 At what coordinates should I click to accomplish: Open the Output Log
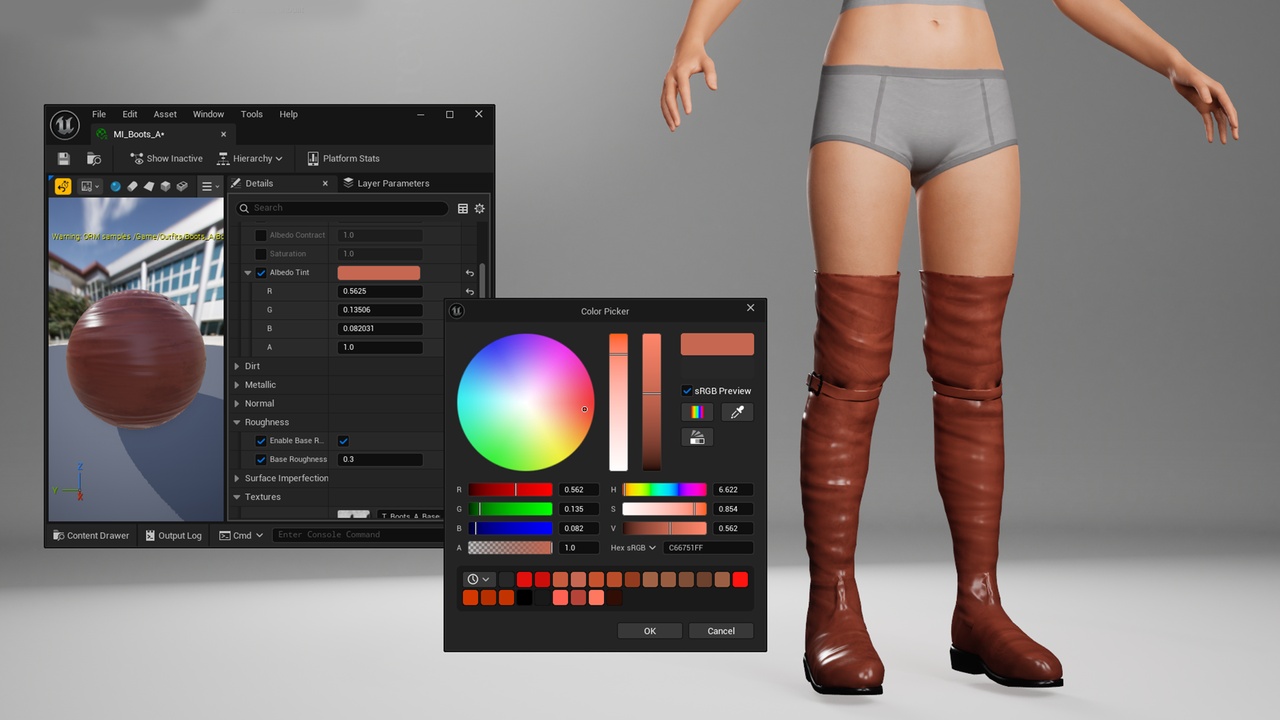pyautogui.click(x=173, y=535)
